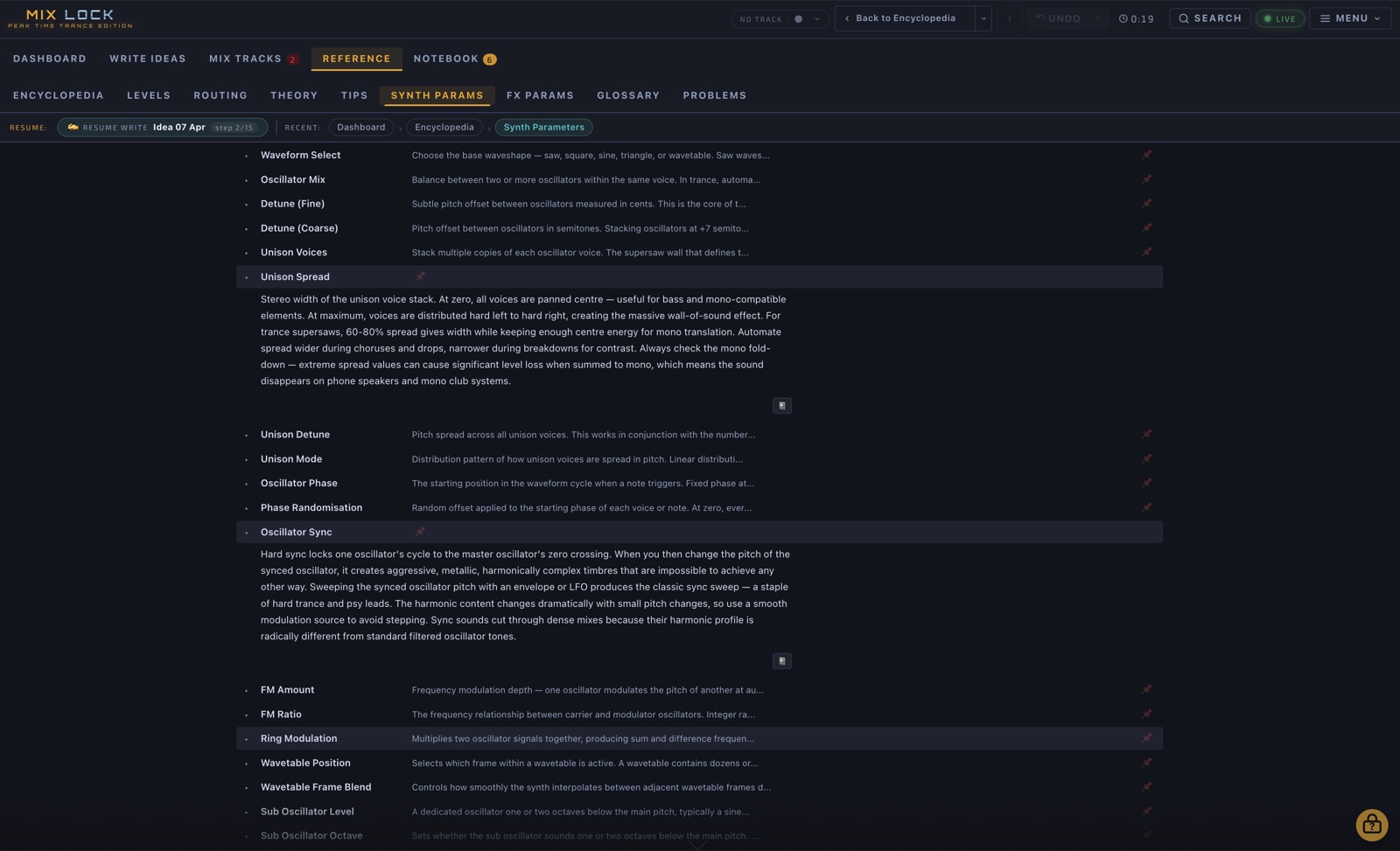Expand the Unison Detune row
The image size is (1400, 851).
699,435
